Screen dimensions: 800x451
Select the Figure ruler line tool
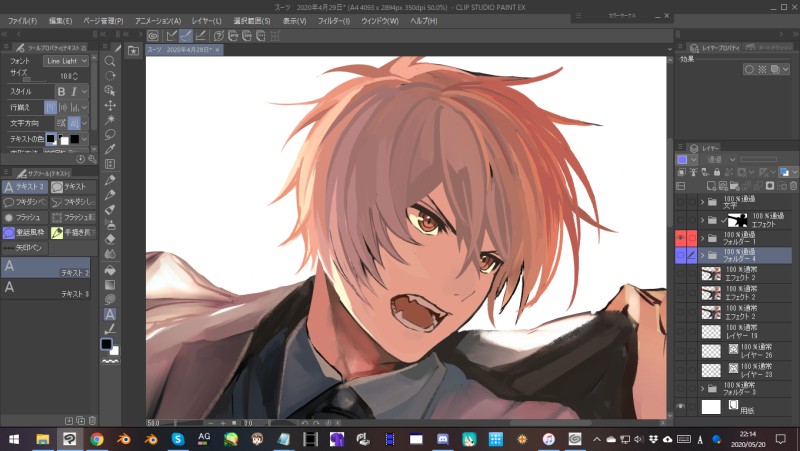click(x=110, y=329)
